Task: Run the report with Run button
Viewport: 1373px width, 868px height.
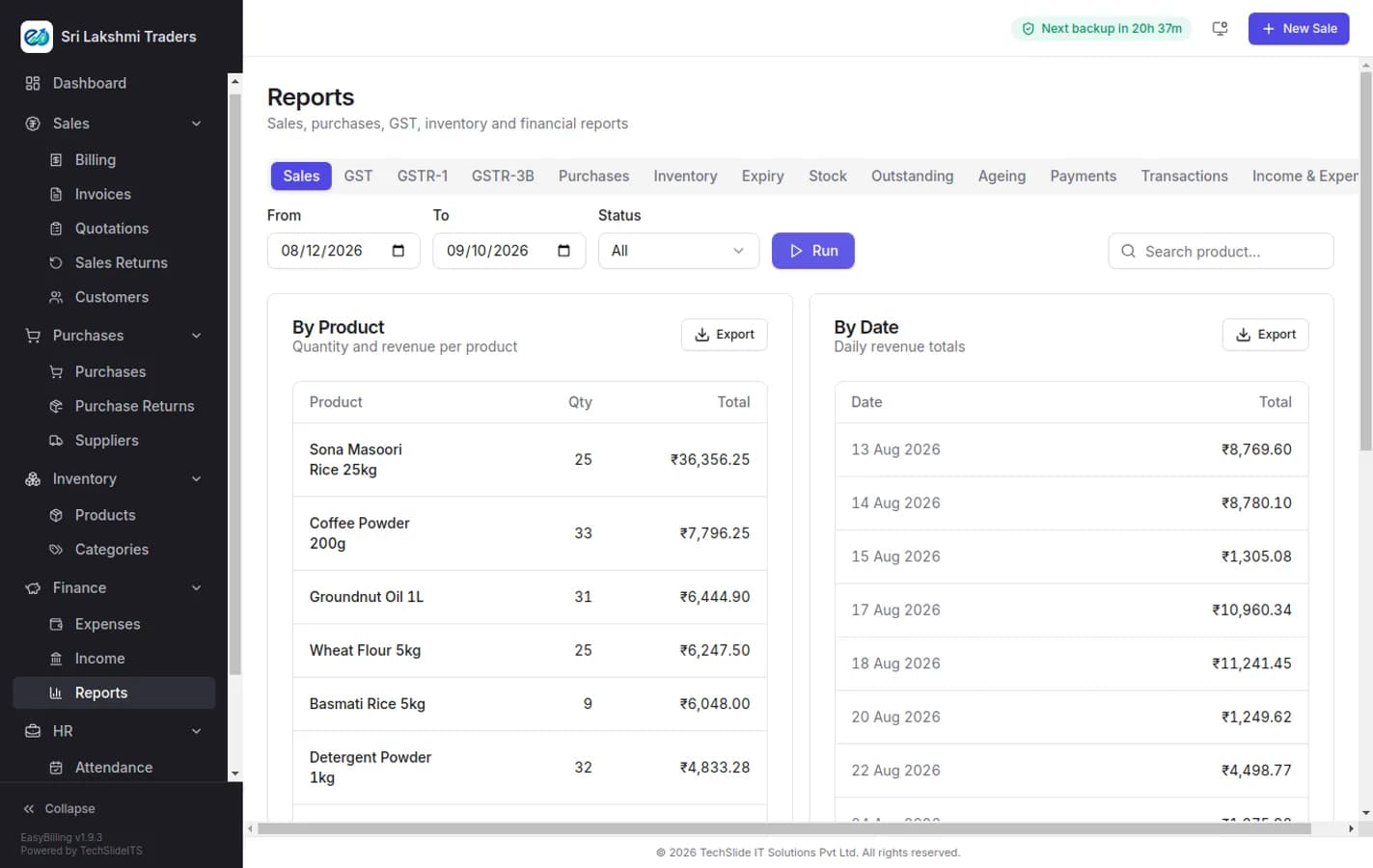Action: tap(812, 251)
